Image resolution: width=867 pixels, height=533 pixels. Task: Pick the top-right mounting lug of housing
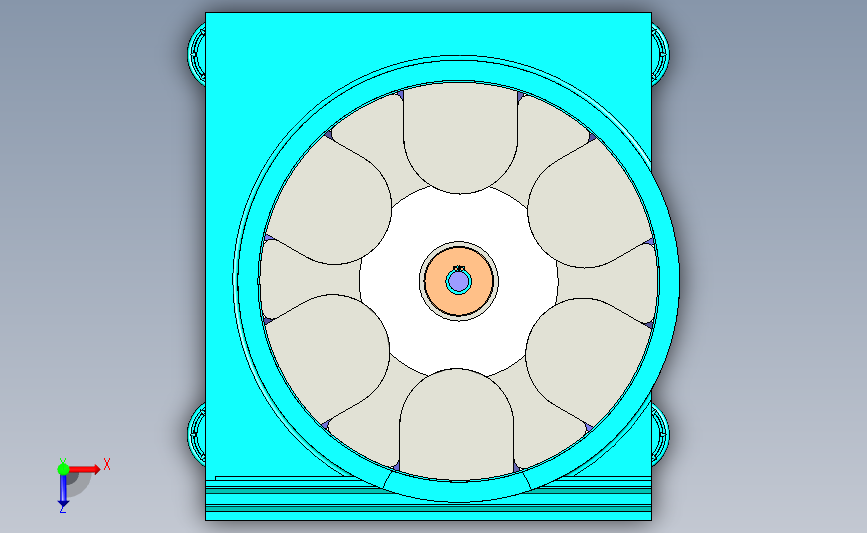pyautogui.click(x=660, y=54)
